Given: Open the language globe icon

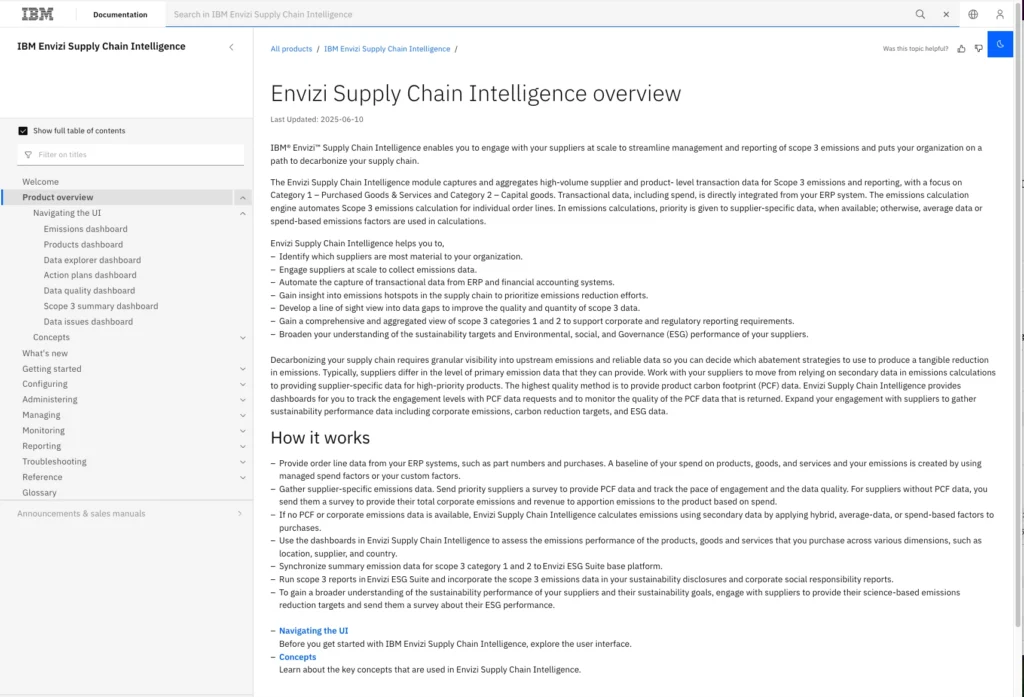Looking at the screenshot, I should tap(973, 15).
